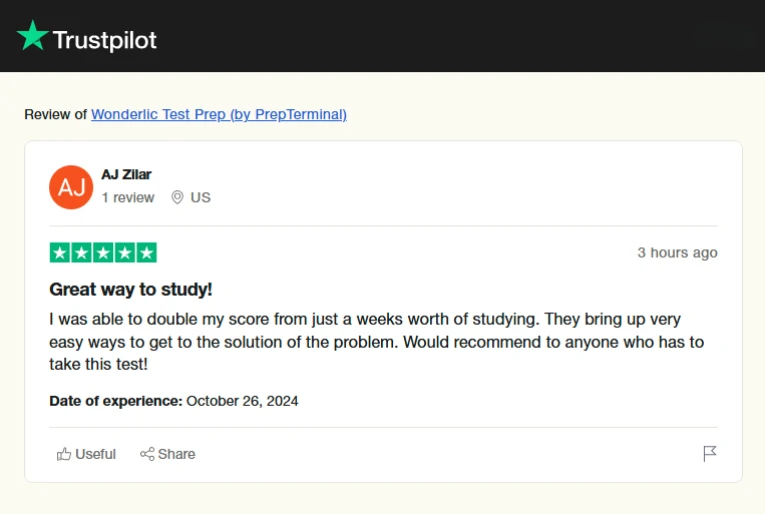Open AJ Zilar's reviewer profile name
This screenshot has height=514, width=765.
point(126,174)
